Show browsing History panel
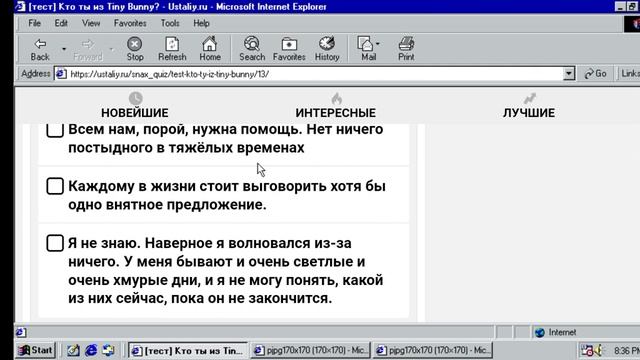This screenshot has height=360, width=640. 327,49
